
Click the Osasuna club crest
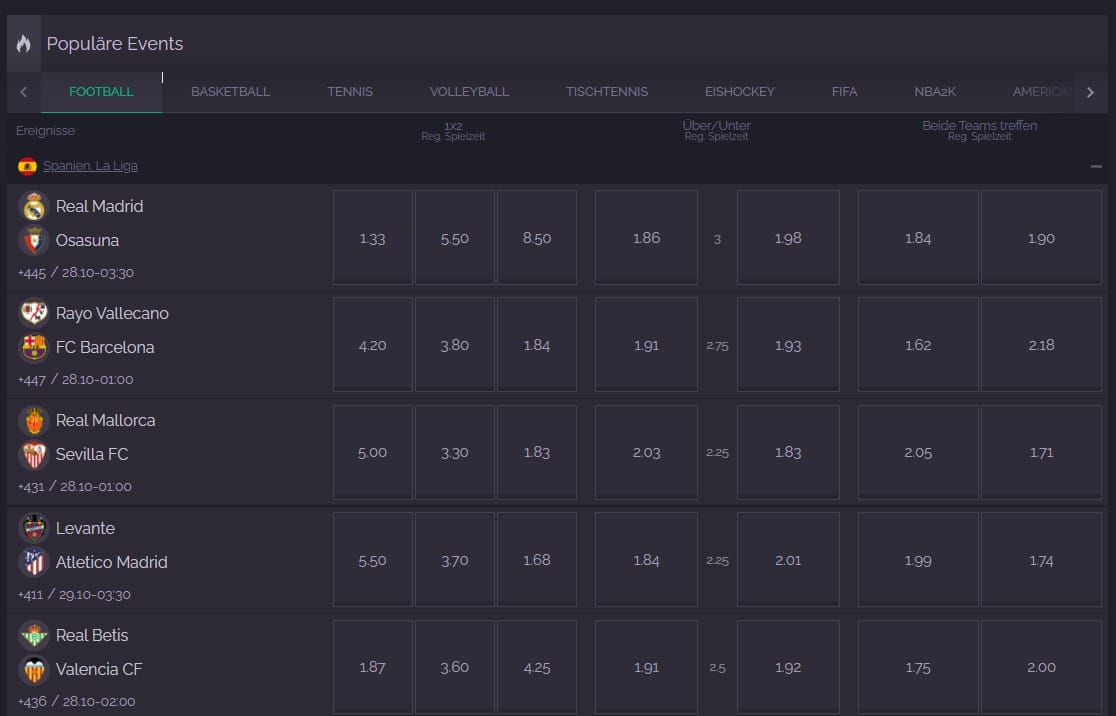coord(34,241)
